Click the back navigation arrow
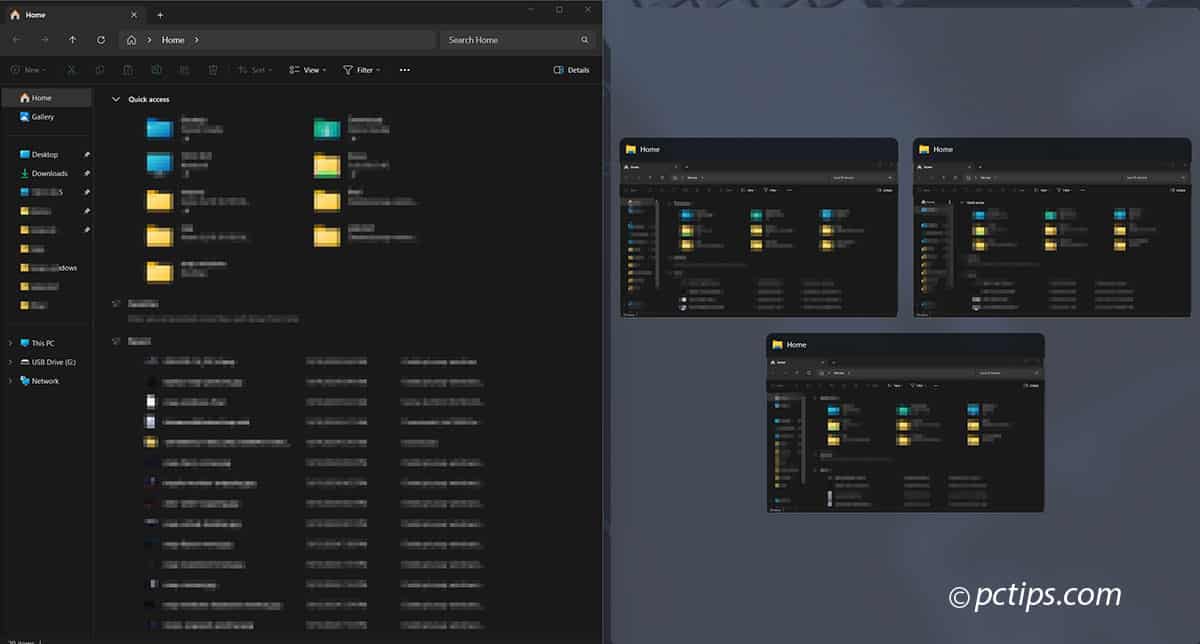 click(x=16, y=39)
